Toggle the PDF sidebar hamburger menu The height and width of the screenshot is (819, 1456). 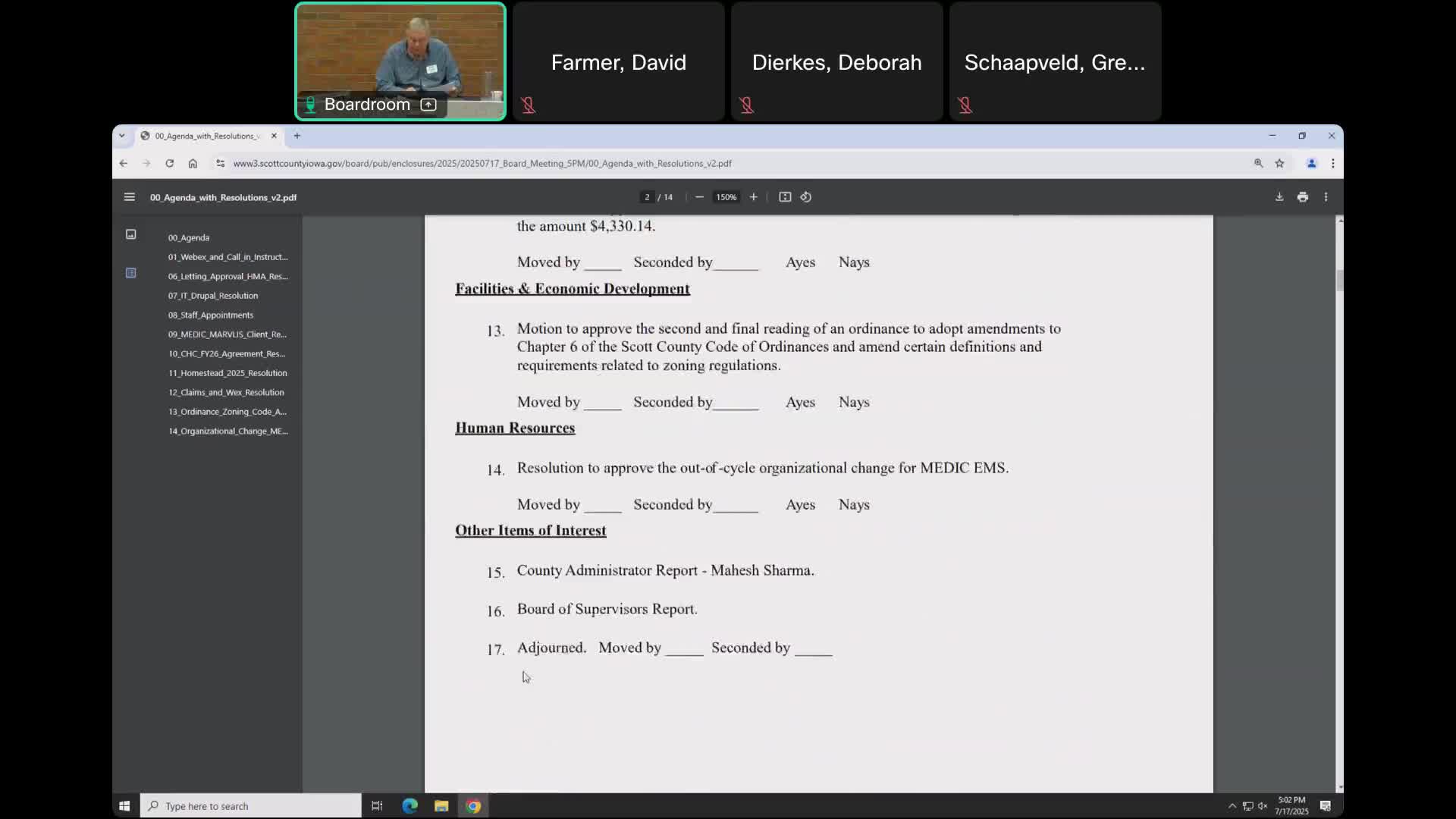coord(129,197)
